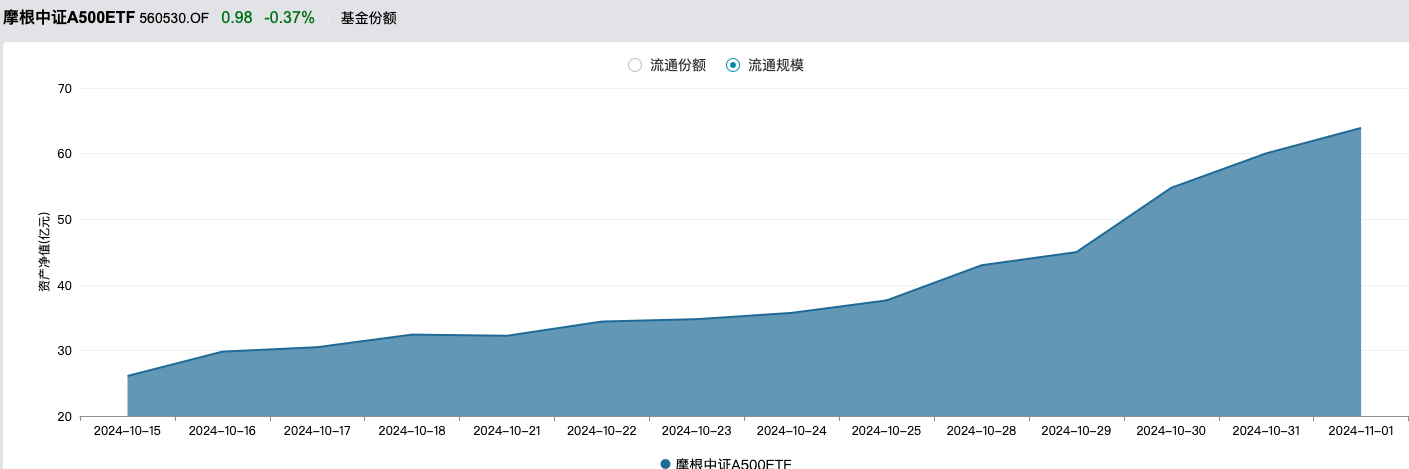The height and width of the screenshot is (469, 1409).
Task: Click the legend label 摩根中证A500ETF
Action: tap(734, 464)
